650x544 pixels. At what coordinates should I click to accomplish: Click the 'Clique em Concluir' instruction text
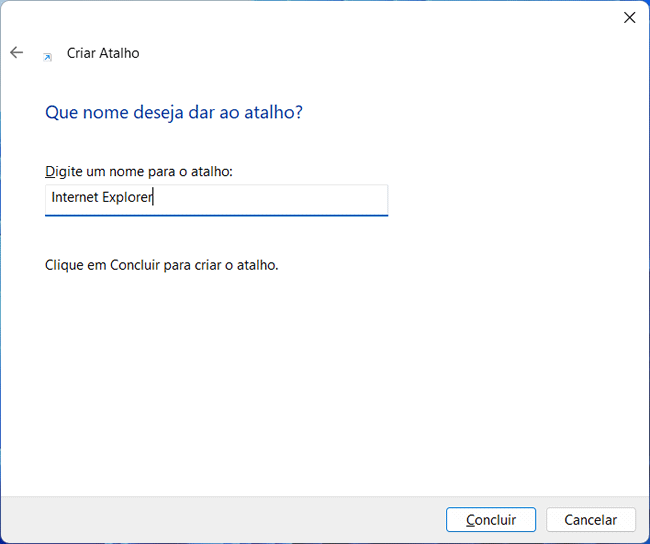coord(161,265)
